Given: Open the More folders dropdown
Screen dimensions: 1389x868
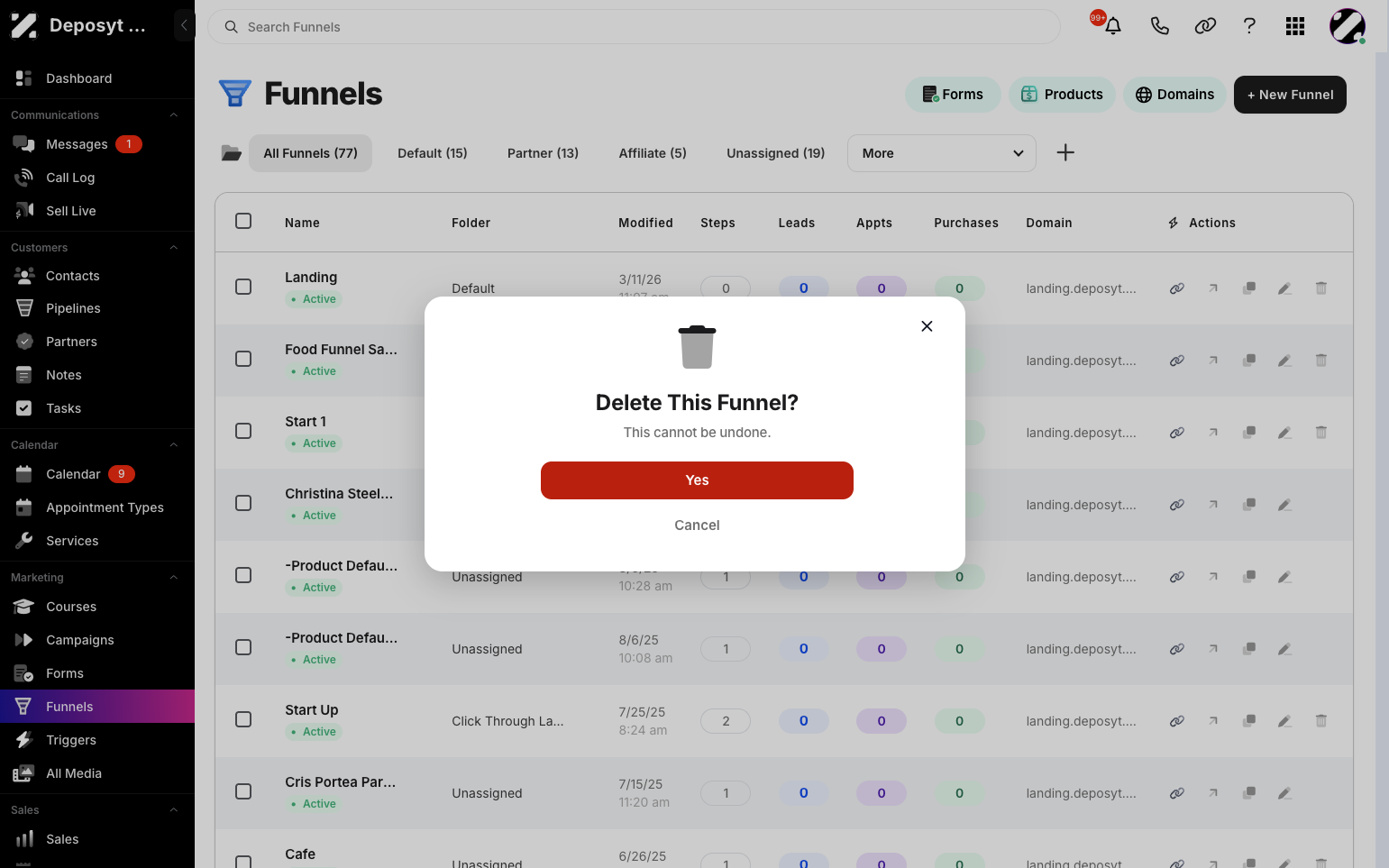Looking at the screenshot, I should pos(942,153).
